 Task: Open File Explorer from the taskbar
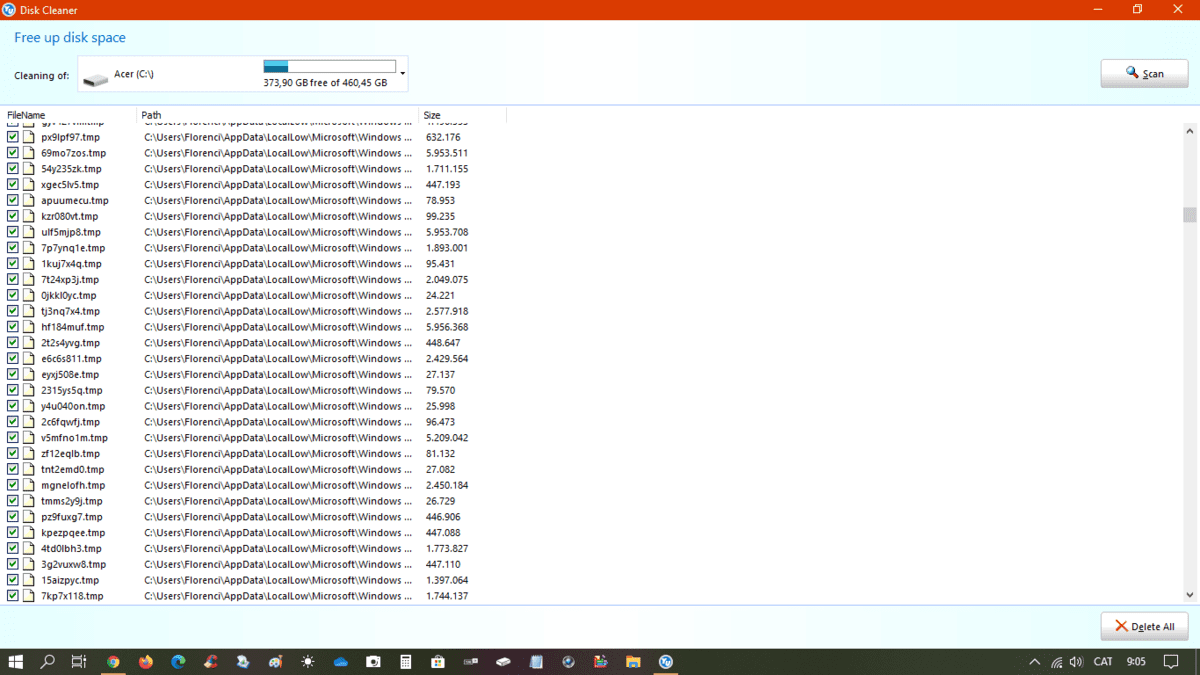coord(633,662)
